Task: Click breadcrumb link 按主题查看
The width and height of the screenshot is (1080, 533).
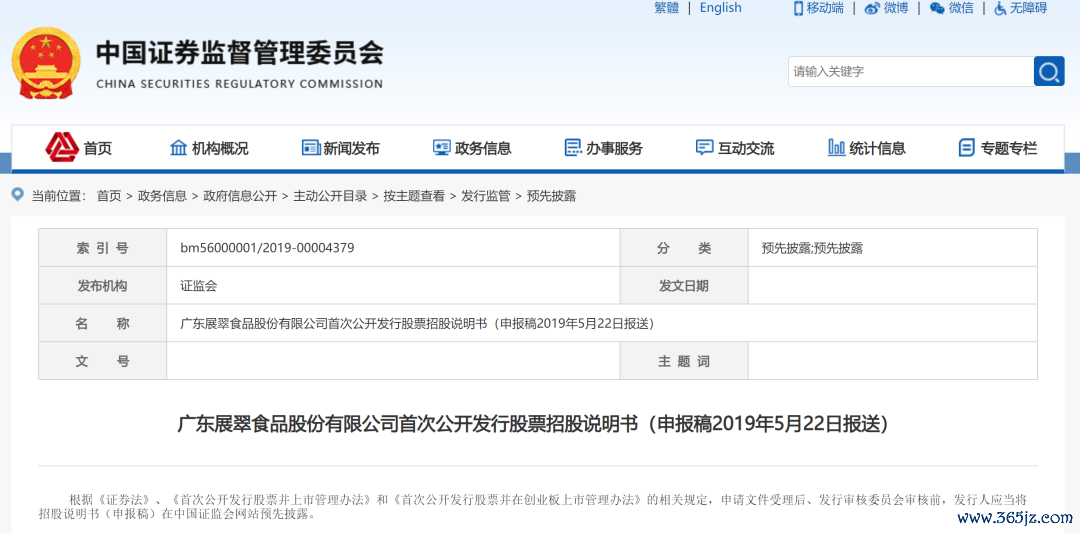Action: pos(414,196)
